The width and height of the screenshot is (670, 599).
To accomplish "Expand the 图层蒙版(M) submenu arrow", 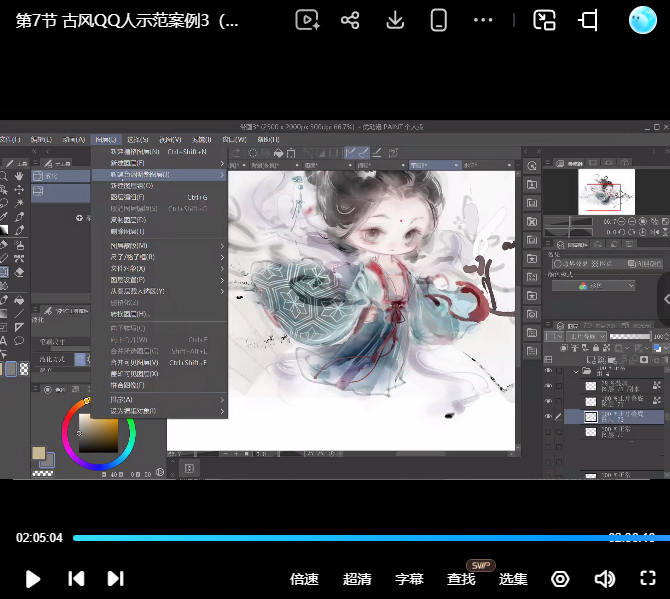I will coord(222,246).
